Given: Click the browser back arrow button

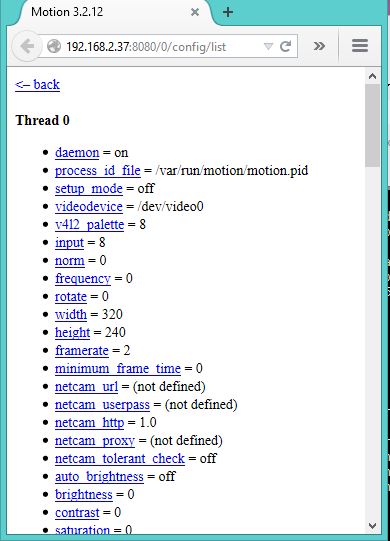Looking at the screenshot, I should (27, 46).
